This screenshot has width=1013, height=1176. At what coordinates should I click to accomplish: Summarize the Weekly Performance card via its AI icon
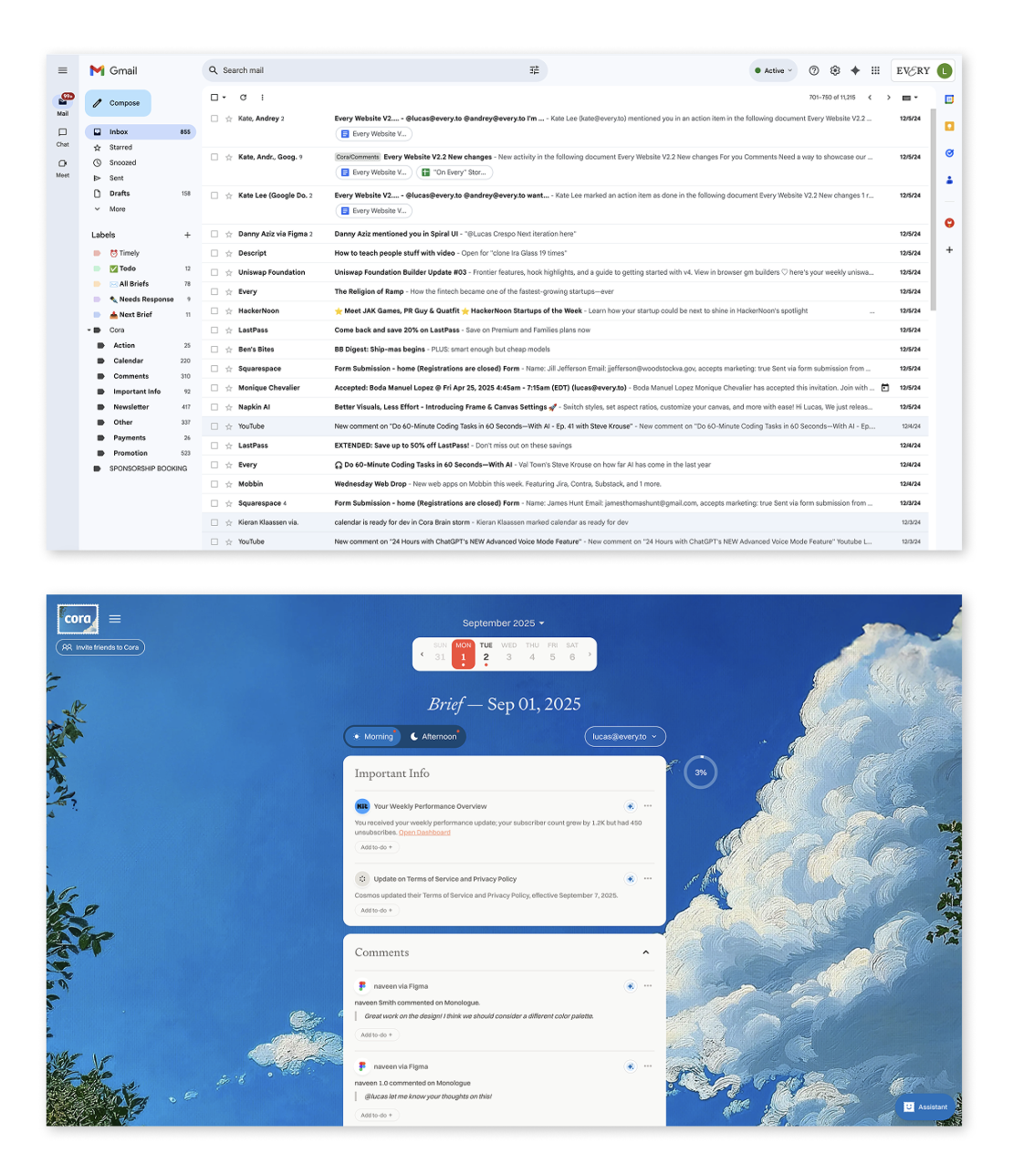pyautogui.click(x=630, y=806)
